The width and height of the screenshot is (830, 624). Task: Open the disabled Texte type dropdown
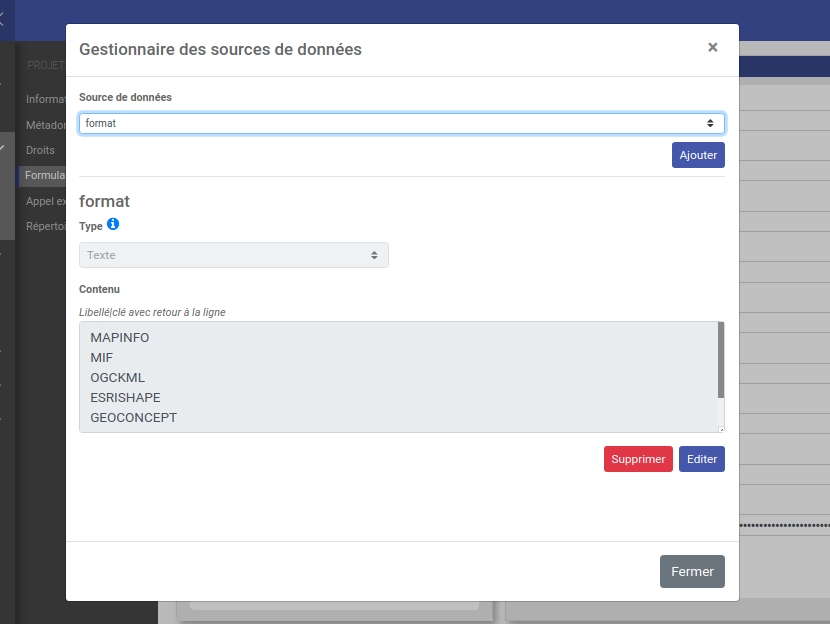coord(234,255)
